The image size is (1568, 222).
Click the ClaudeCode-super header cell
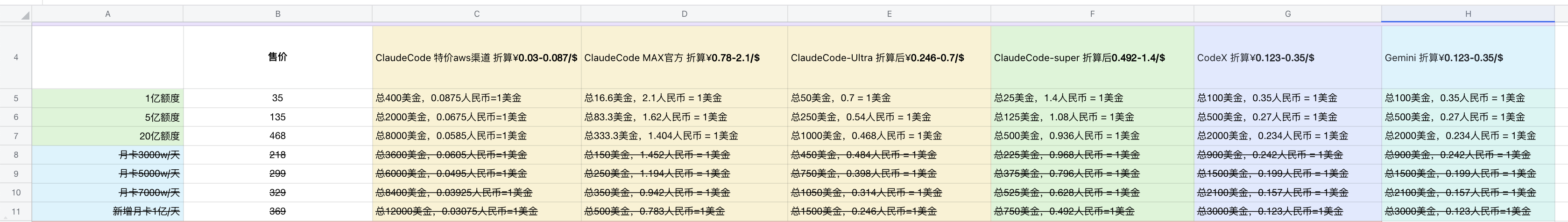tap(1092, 58)
